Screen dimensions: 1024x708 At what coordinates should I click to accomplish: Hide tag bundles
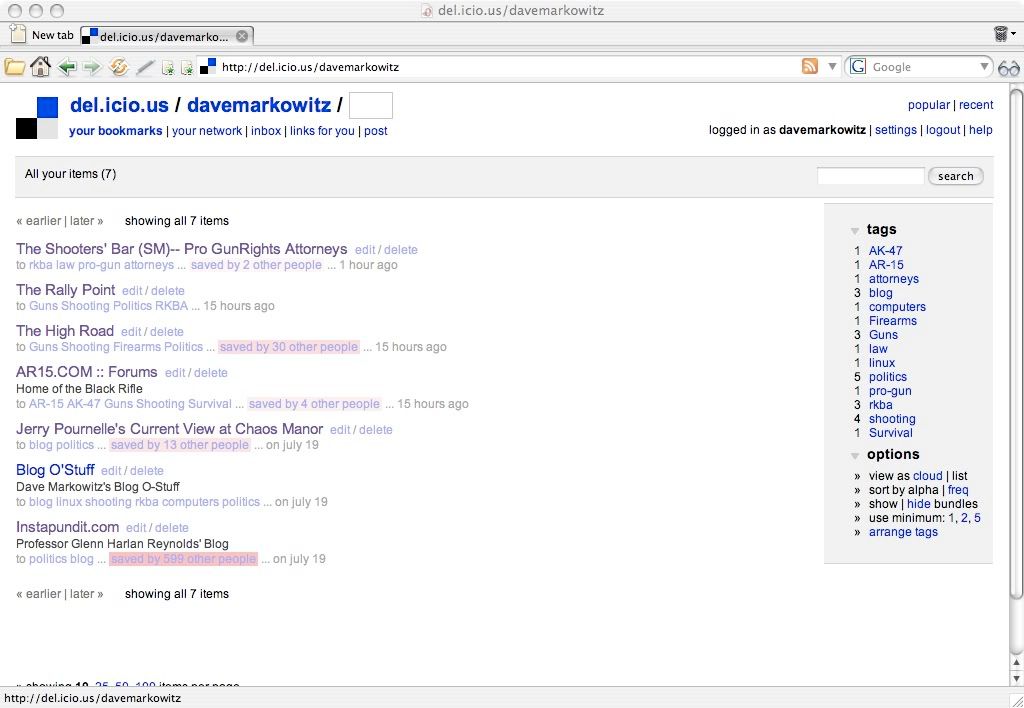[918, 504]
